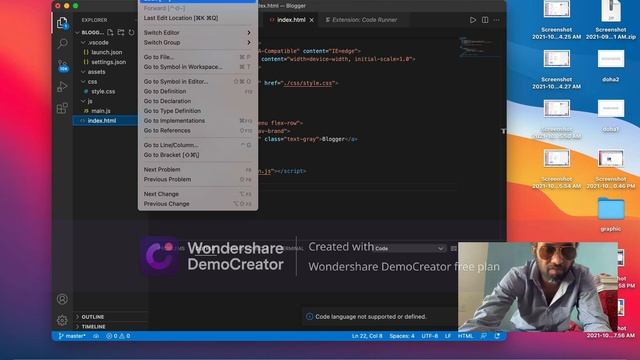Close the index.html tab
Viewport: 640px width, 360px height.
click(x=312, y=20)
